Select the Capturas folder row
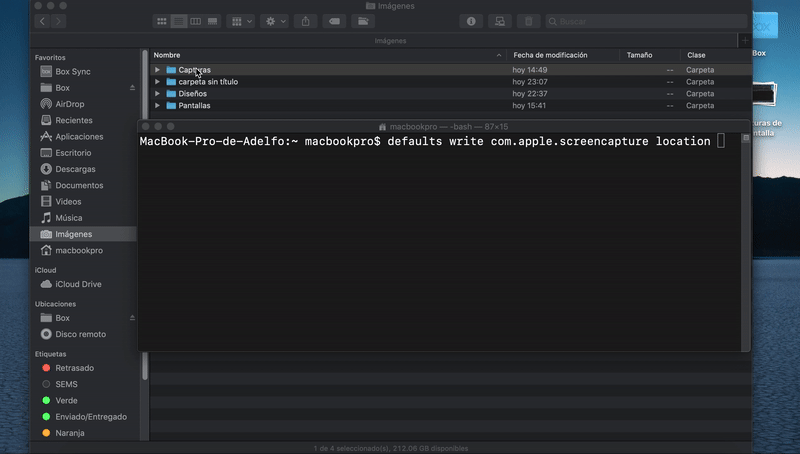 coord(451,70)
